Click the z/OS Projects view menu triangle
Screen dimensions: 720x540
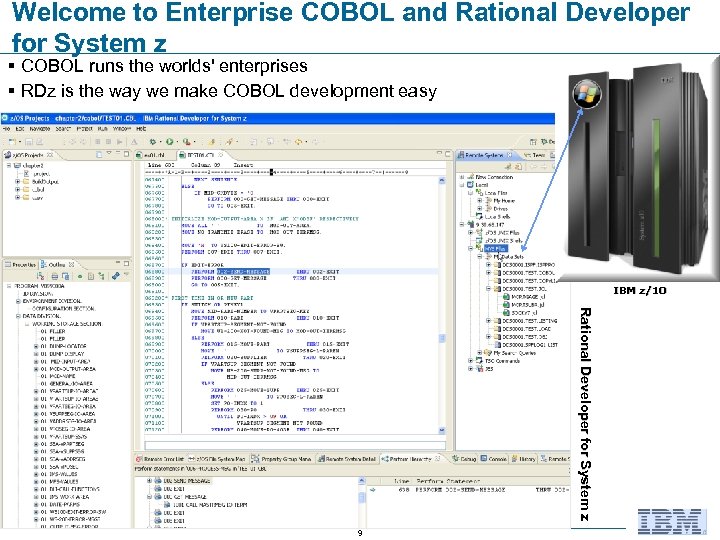click(109, 154)
